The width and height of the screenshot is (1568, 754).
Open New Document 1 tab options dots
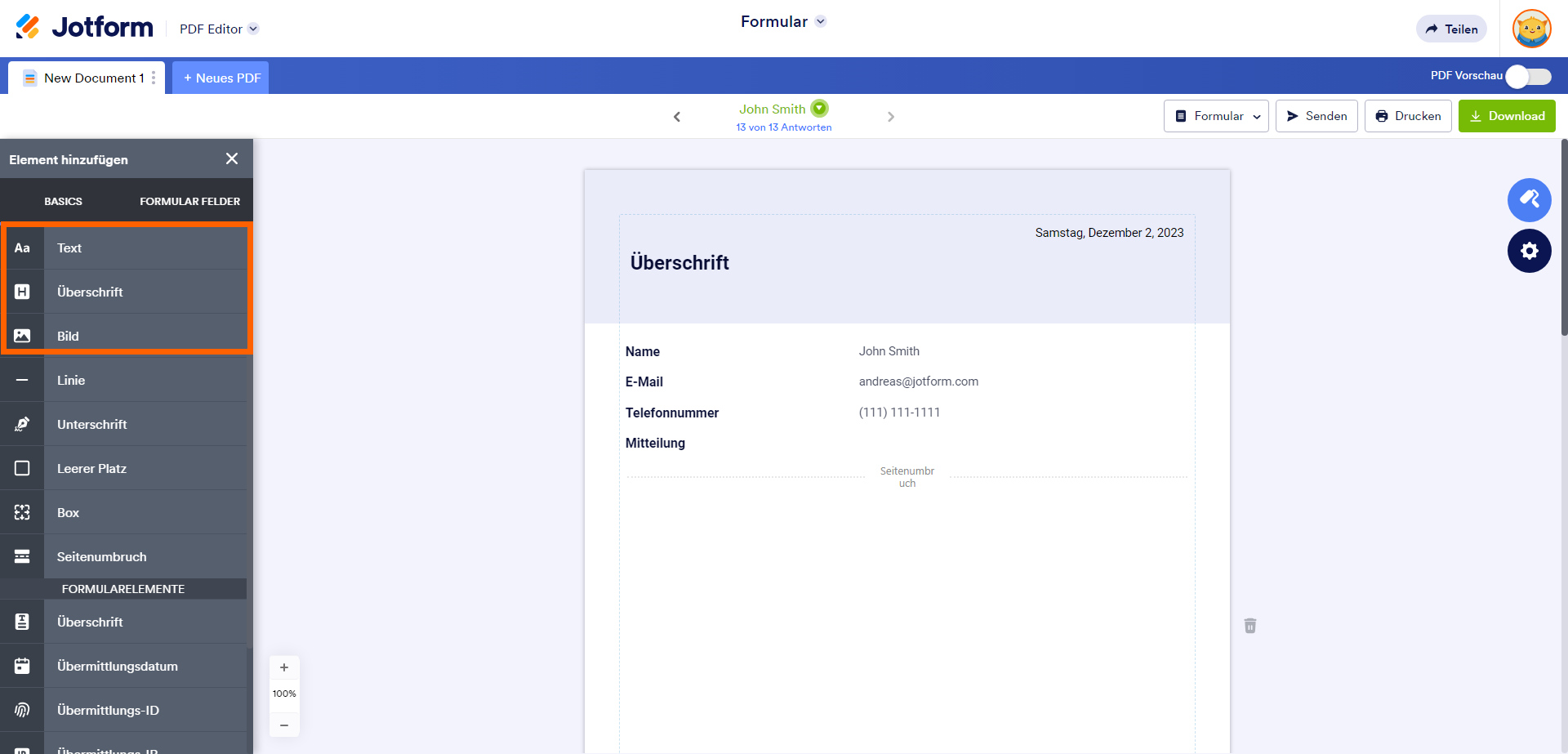coord(154,78)
